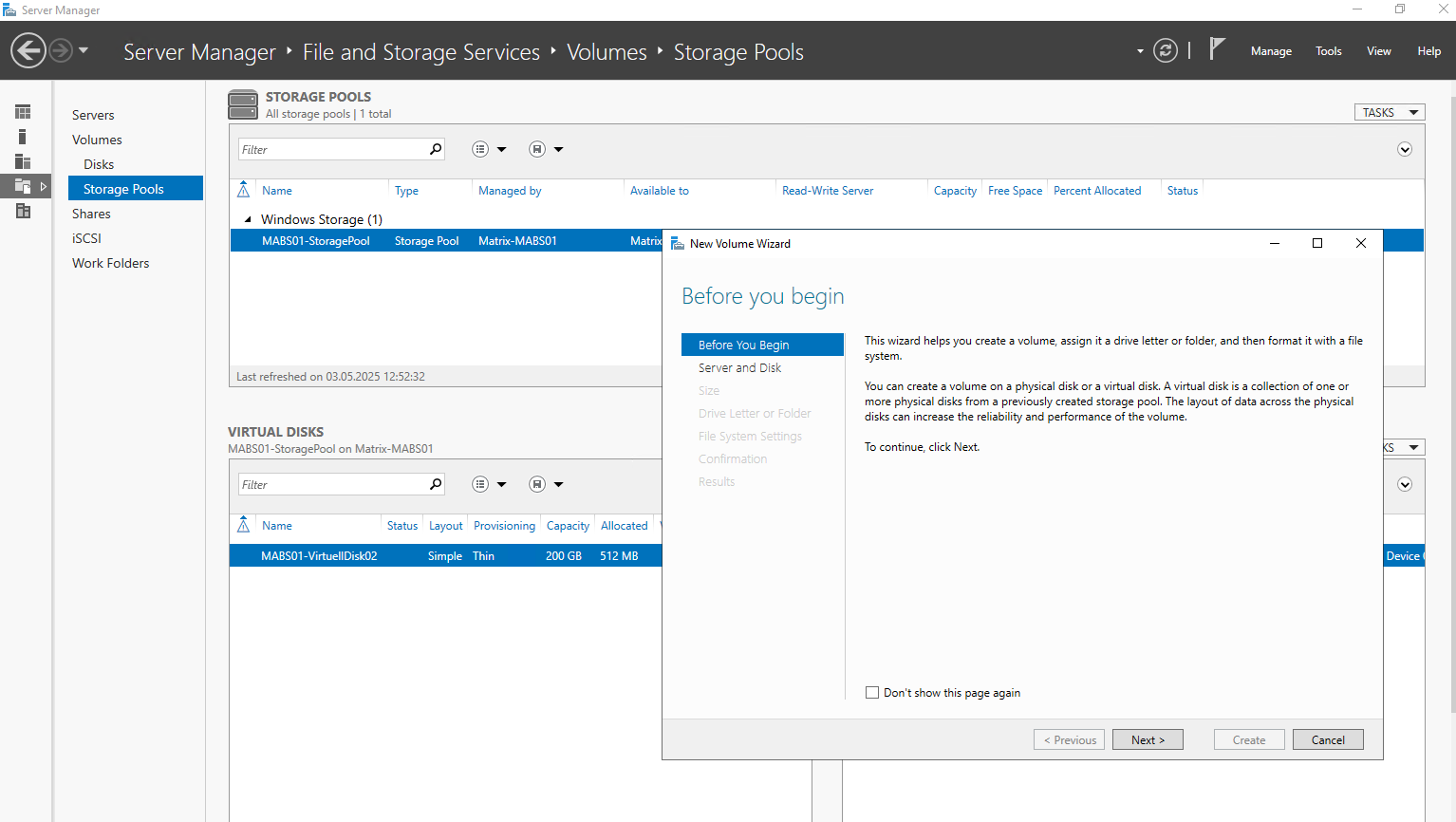
Task: Click the main window vertical scrollbar
Action: coord(1452,403)
